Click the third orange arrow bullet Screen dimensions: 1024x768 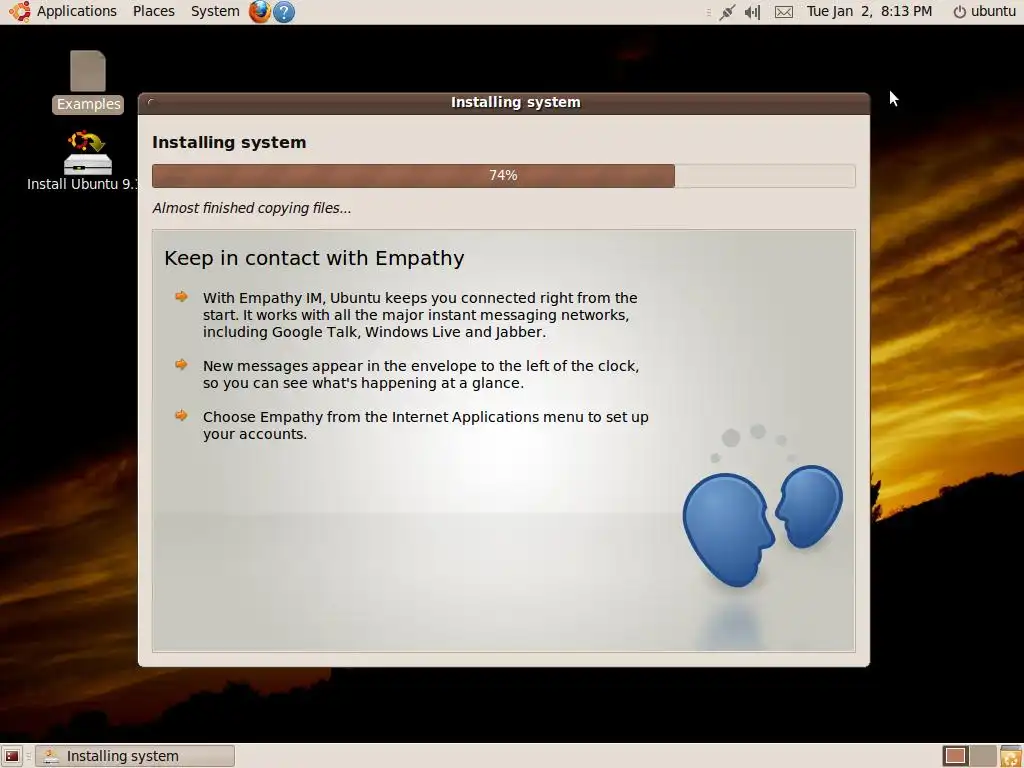click(181, 416)
